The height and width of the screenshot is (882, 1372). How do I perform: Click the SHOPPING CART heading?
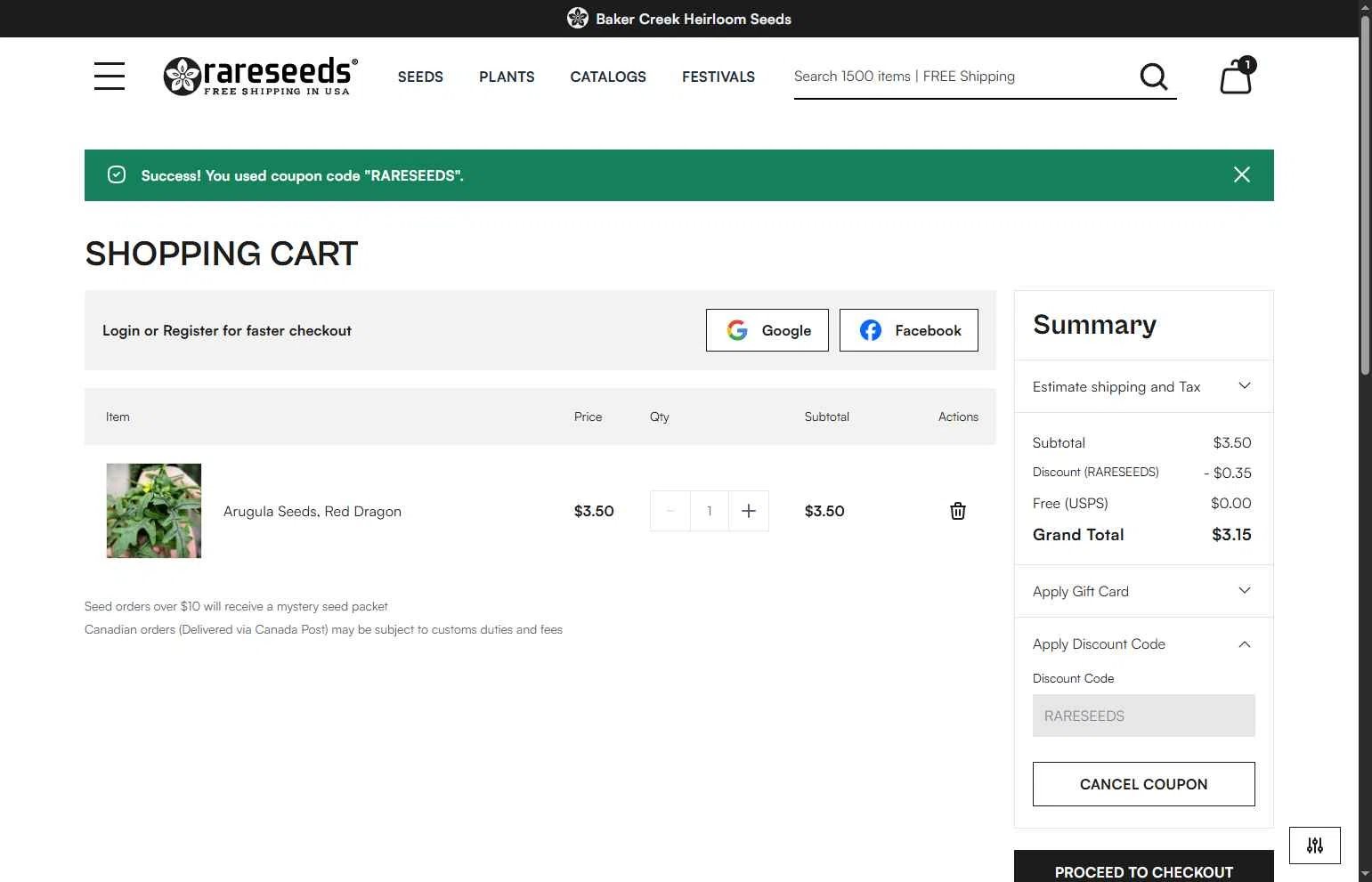[221, 254]
